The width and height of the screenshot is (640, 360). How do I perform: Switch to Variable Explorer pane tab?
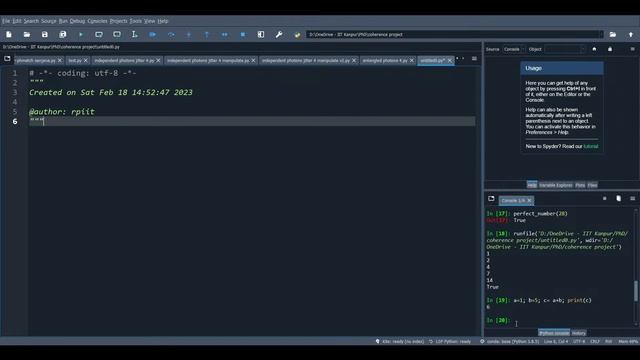tap(556, 185)
